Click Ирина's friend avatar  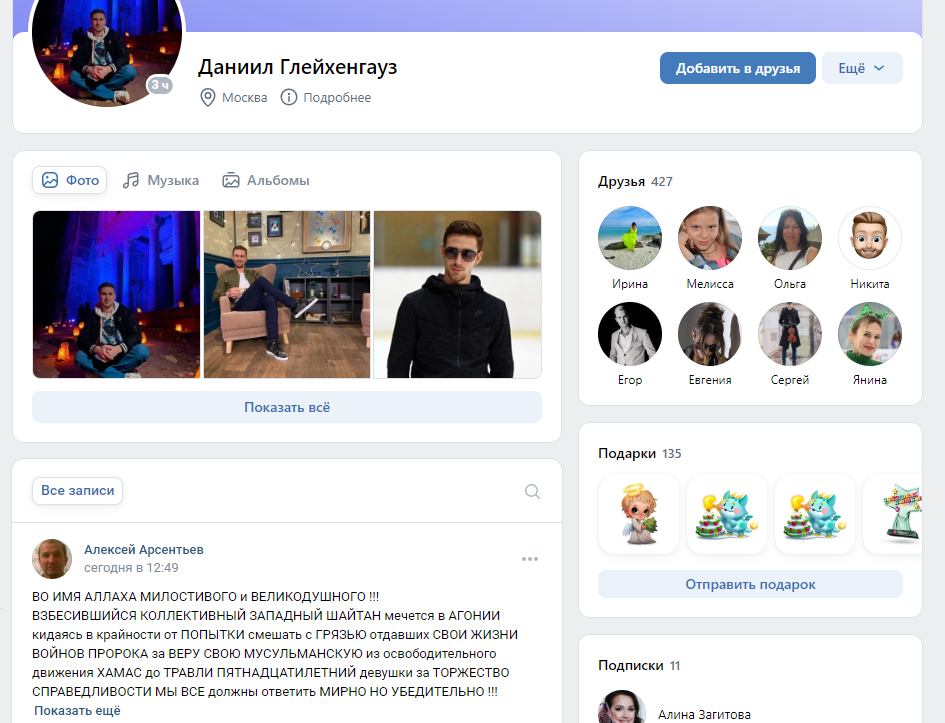coord(629,238)
